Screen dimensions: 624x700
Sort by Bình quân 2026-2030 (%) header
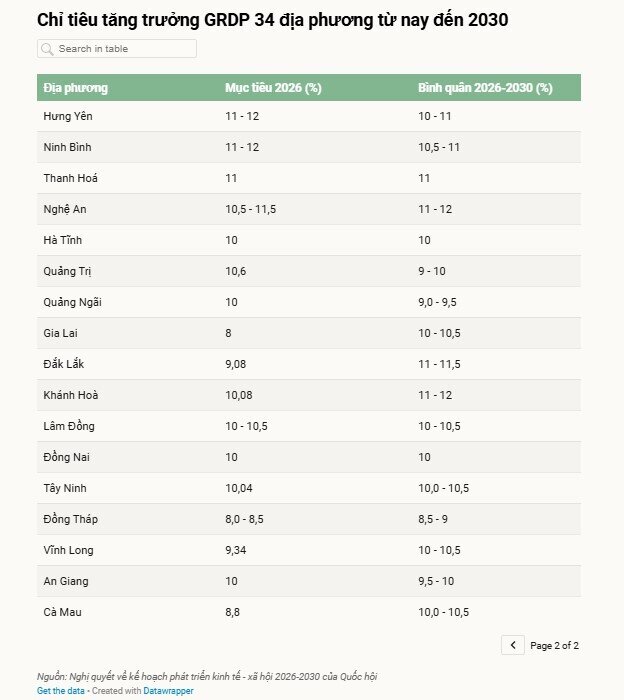(x=485, y=88)
